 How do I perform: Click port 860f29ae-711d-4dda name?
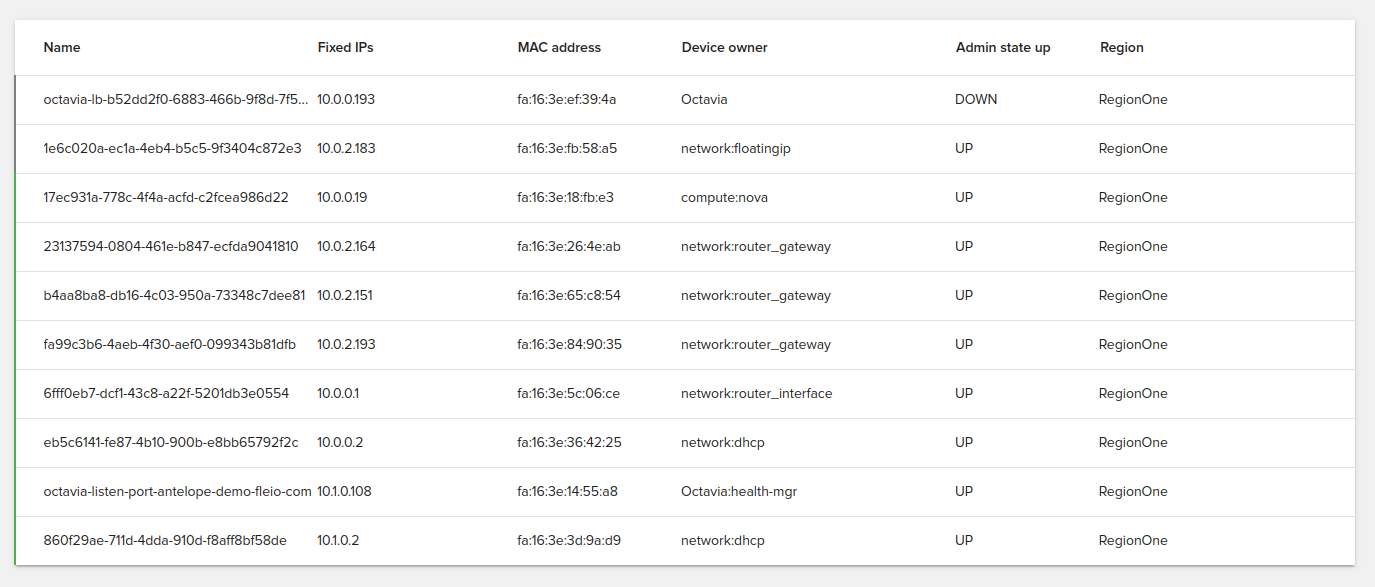(166, 540)
